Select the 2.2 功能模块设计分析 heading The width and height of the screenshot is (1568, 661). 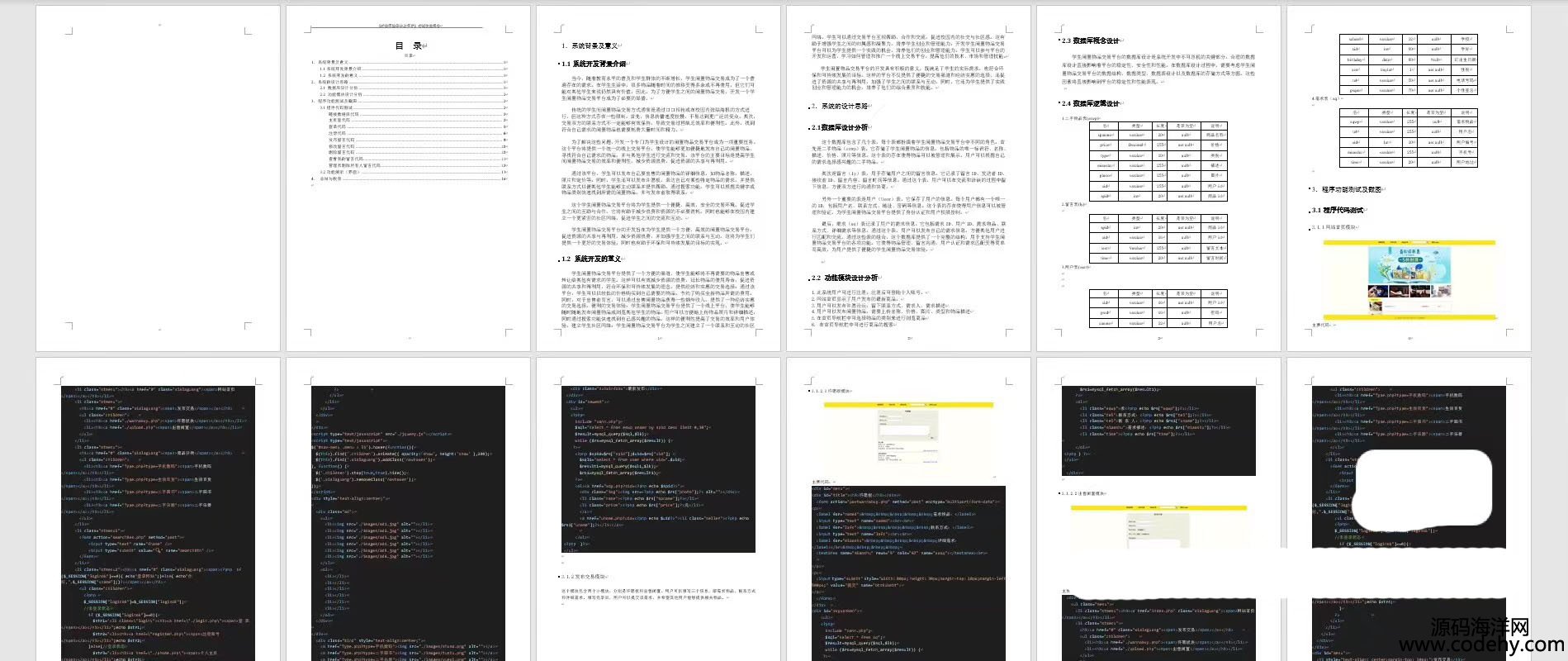pos(845,278)
